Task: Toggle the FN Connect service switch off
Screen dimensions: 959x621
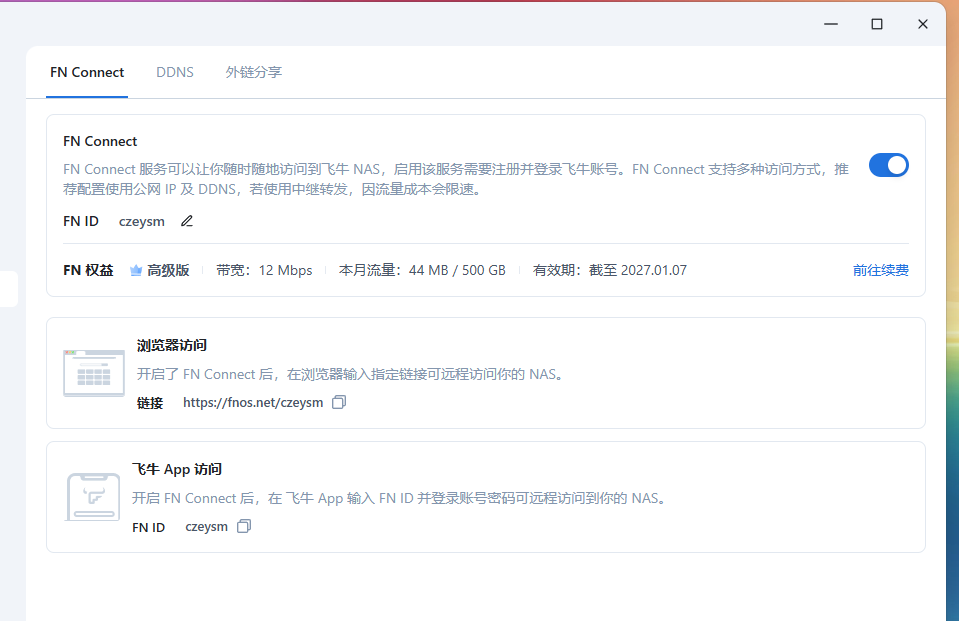Action: 888,165
